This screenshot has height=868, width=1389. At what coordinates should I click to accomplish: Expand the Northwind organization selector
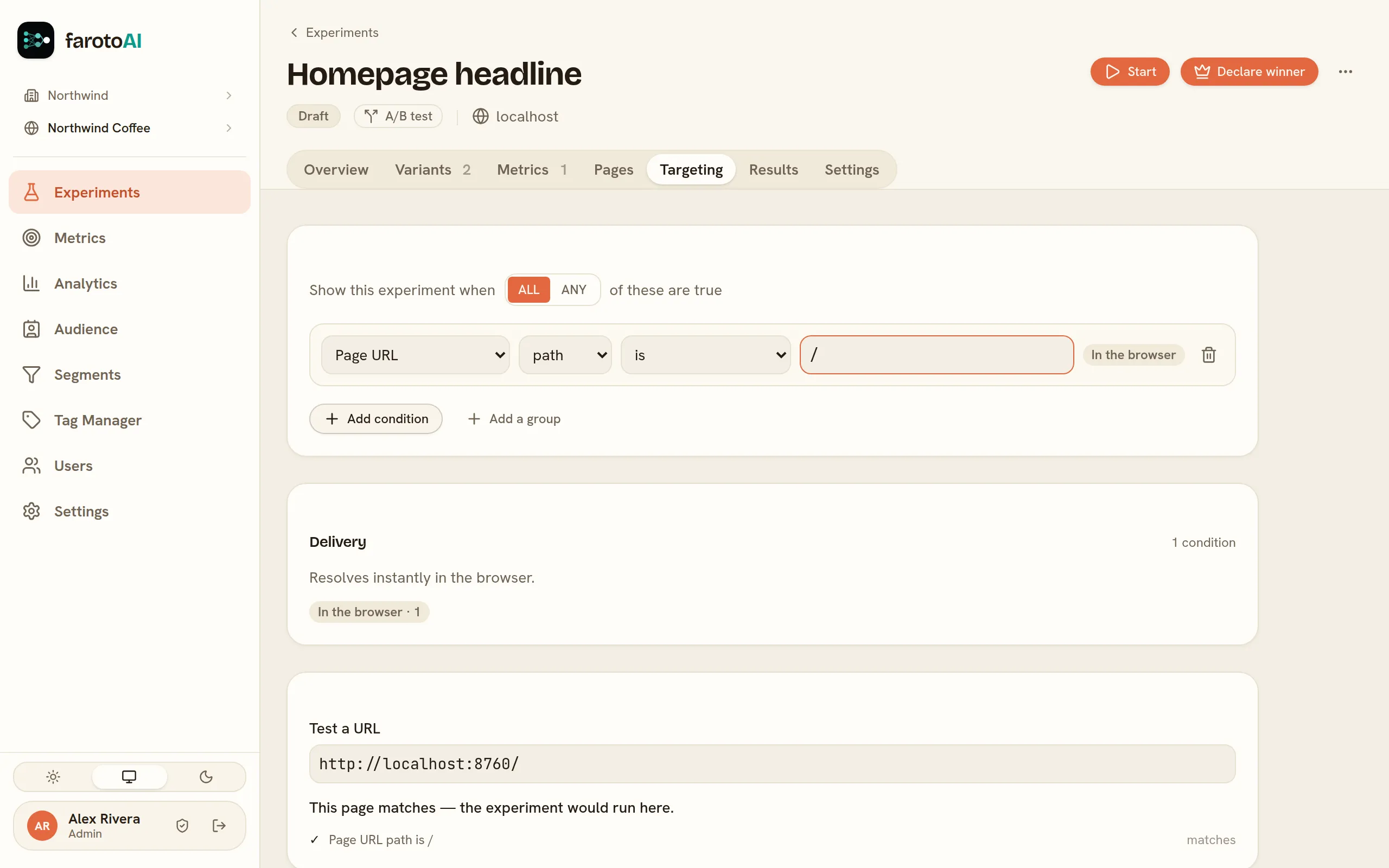coord(130,95)
